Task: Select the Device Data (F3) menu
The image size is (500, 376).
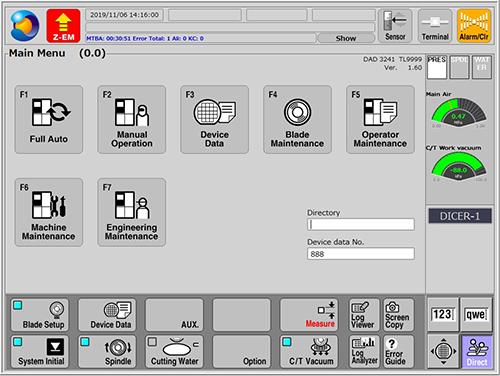Action: (x=214, y=119)
